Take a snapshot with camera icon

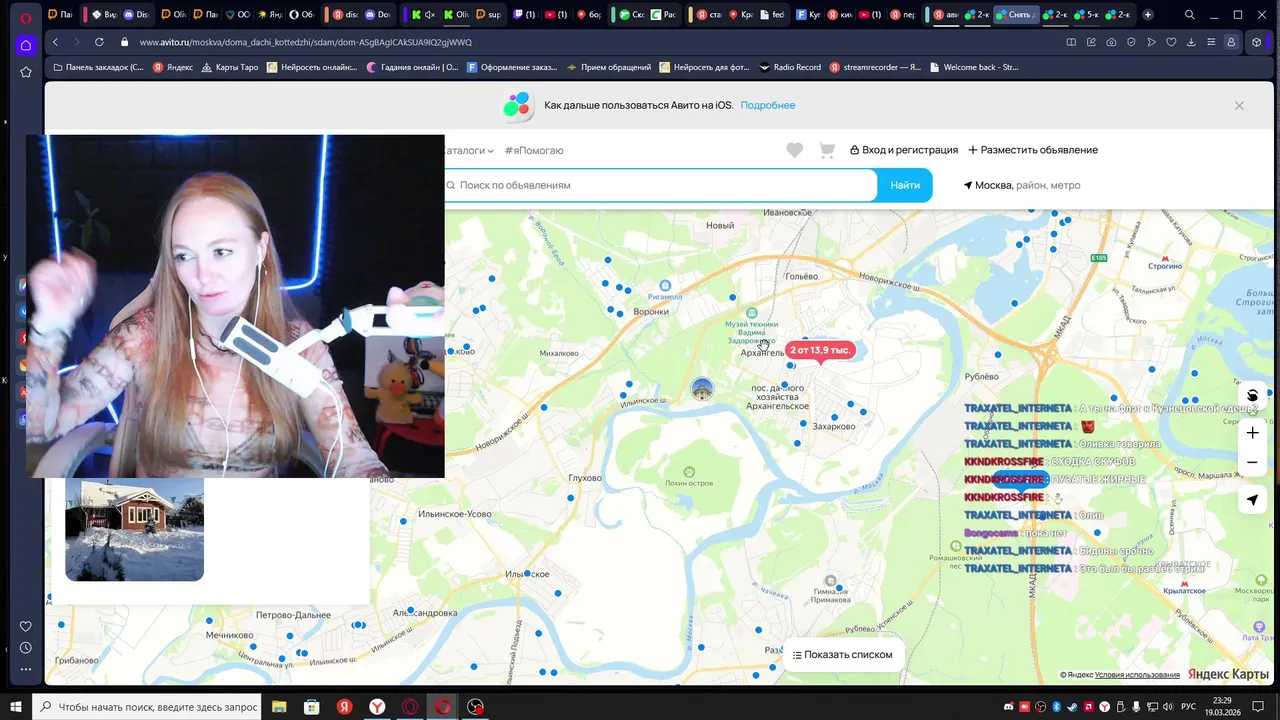[x=1111, y=42]
